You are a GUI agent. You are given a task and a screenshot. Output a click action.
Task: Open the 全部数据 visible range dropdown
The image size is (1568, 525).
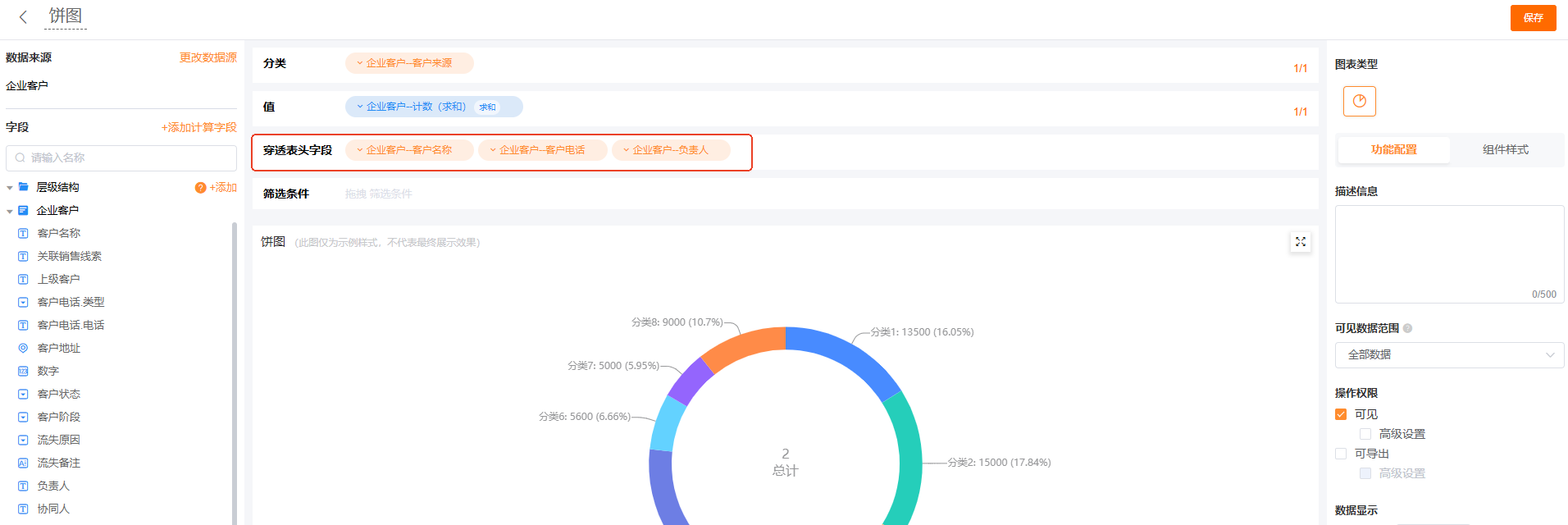pos(1449,355)
